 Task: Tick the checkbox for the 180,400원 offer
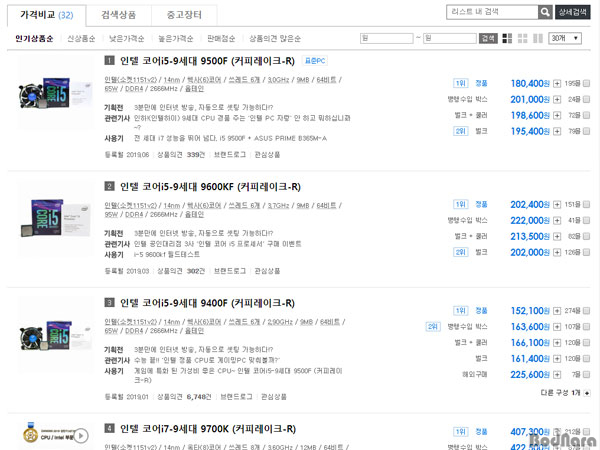586,83
